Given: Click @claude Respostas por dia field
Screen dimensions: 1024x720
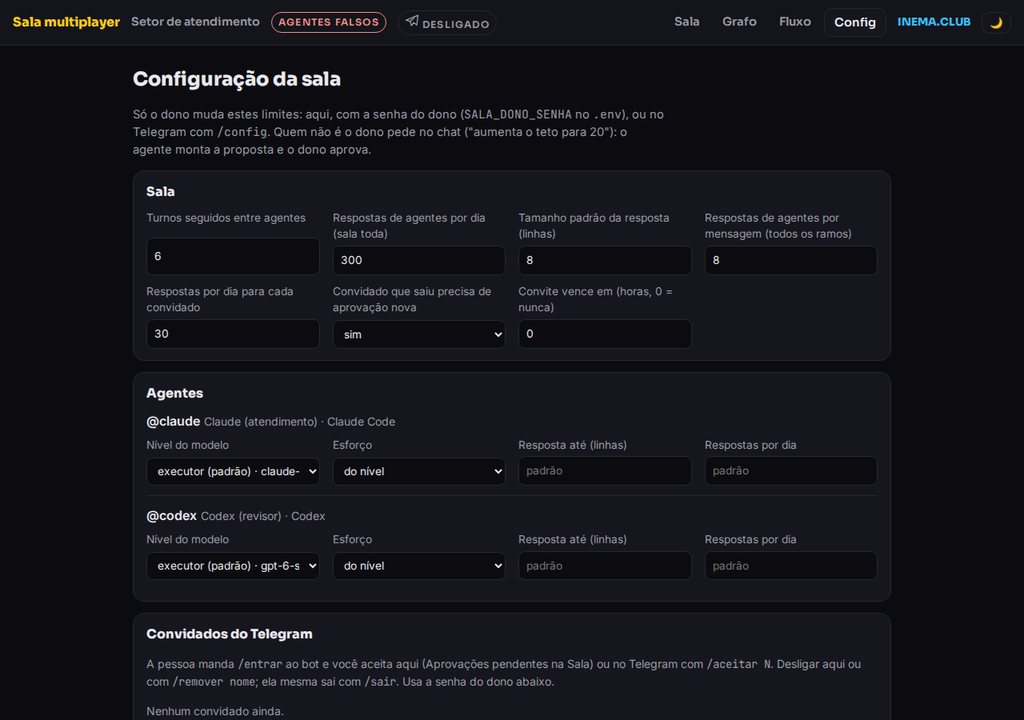Looking at the screenshot, I should click(791, 471).
